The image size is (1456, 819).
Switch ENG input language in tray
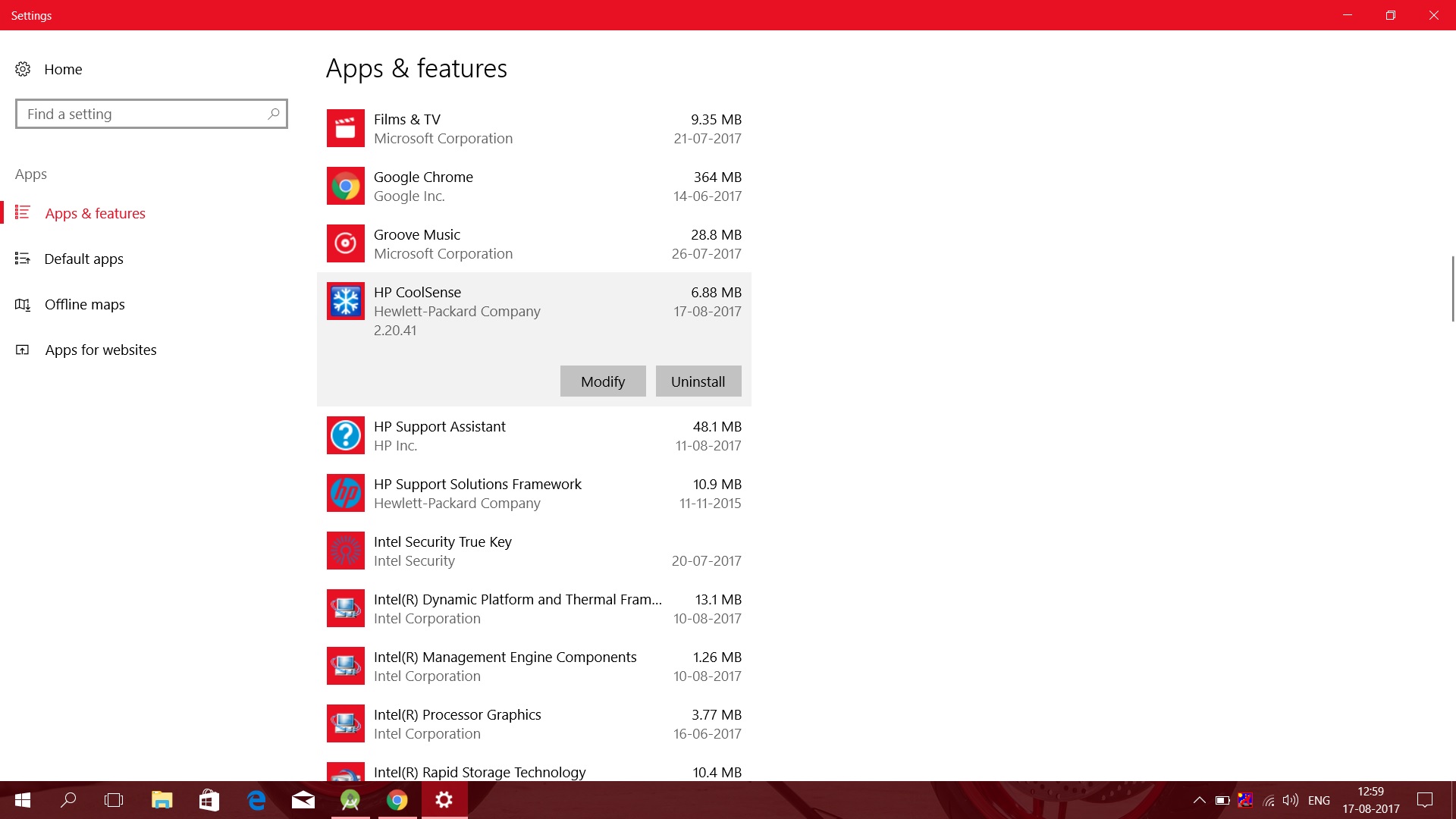[x=1319, y=800]
